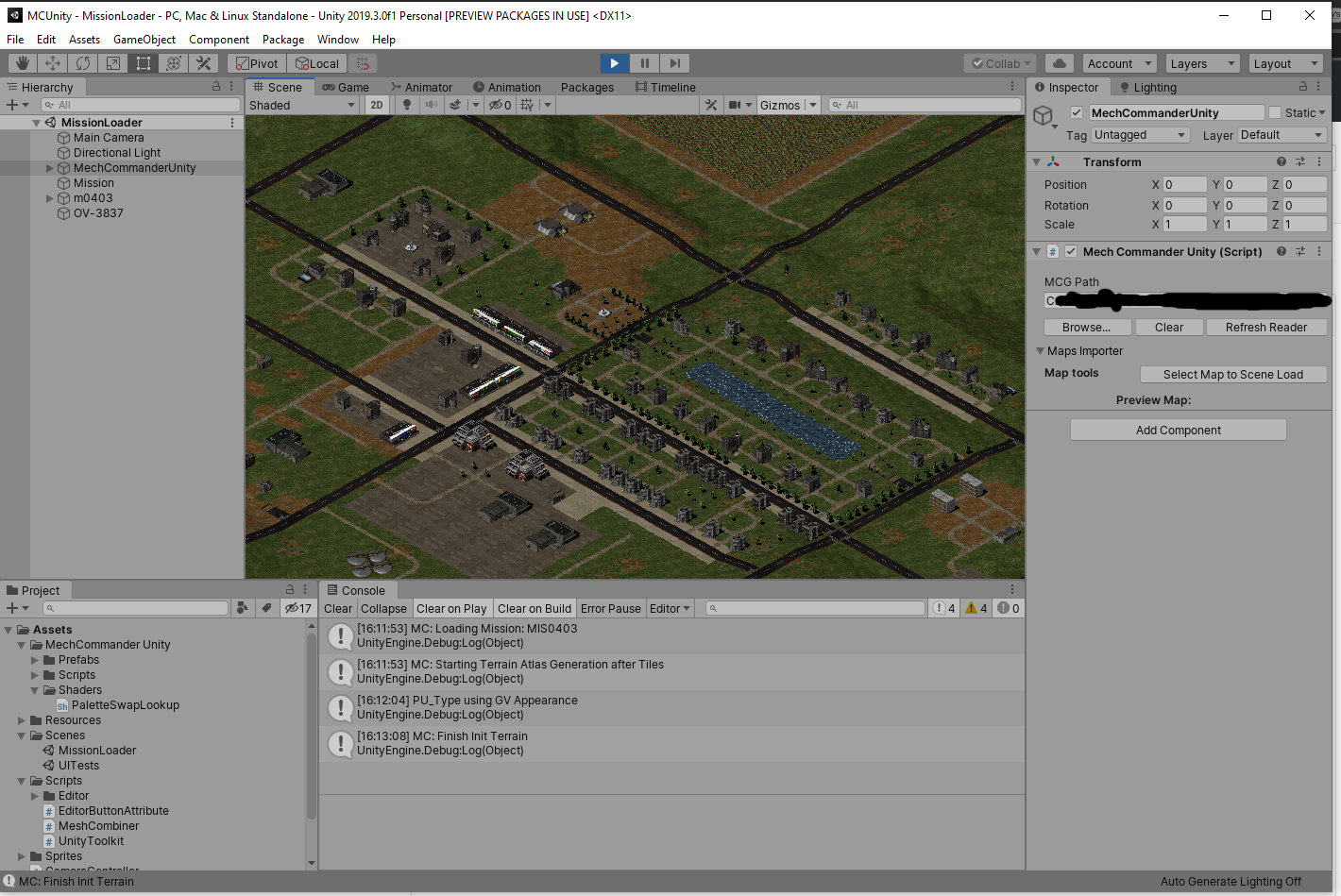Open the custom editor tools button
Viewport: 1341px width, 896px height.
[203, 63]
